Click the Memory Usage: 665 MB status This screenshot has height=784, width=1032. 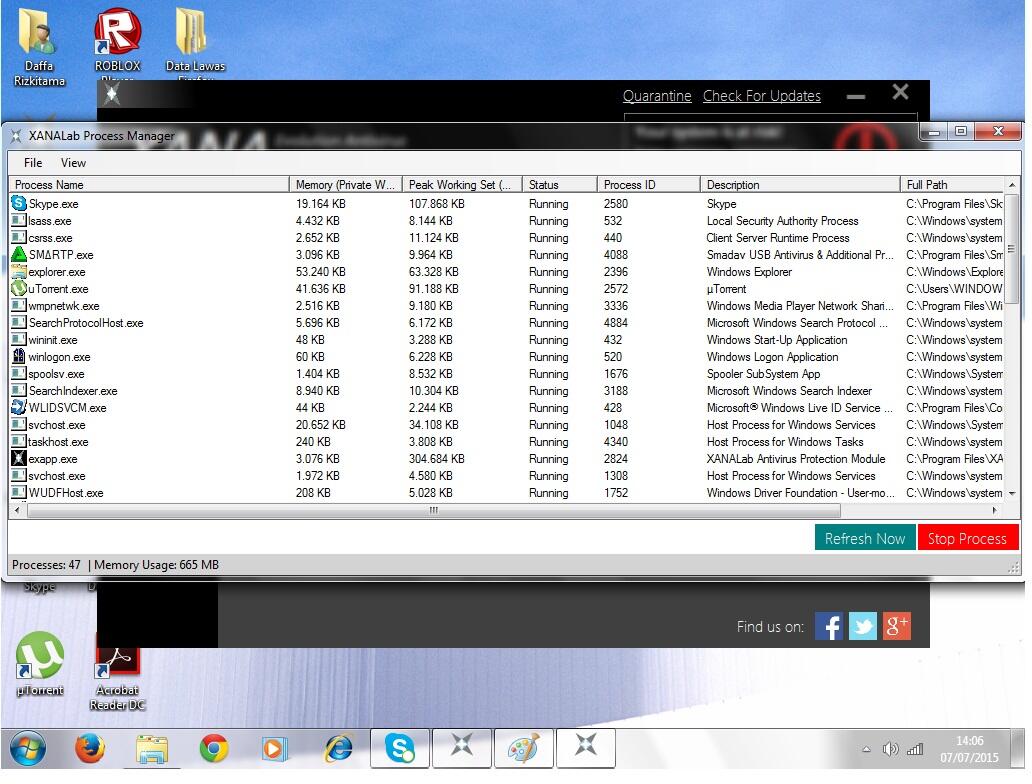pyautogui.click(x=157, y=565)
